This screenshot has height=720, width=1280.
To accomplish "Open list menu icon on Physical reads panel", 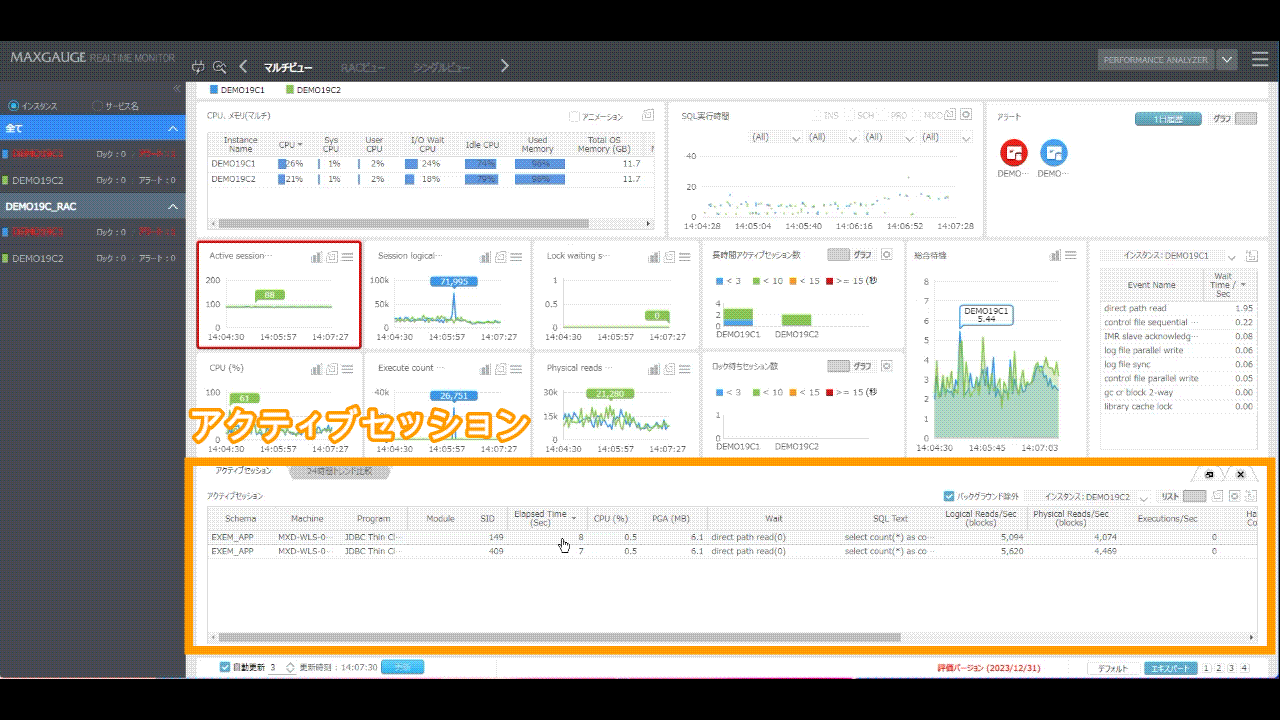I will click(685, 369).
